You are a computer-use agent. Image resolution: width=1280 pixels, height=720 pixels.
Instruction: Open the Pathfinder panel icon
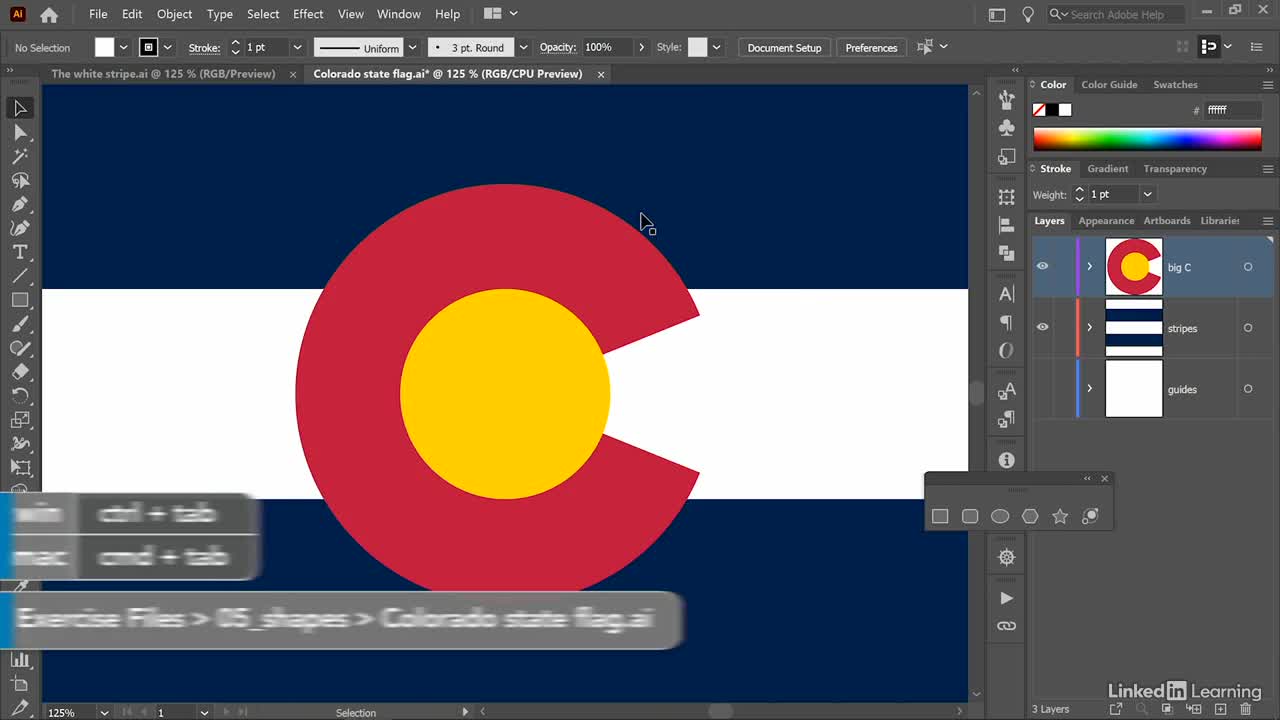point(1006,254)
